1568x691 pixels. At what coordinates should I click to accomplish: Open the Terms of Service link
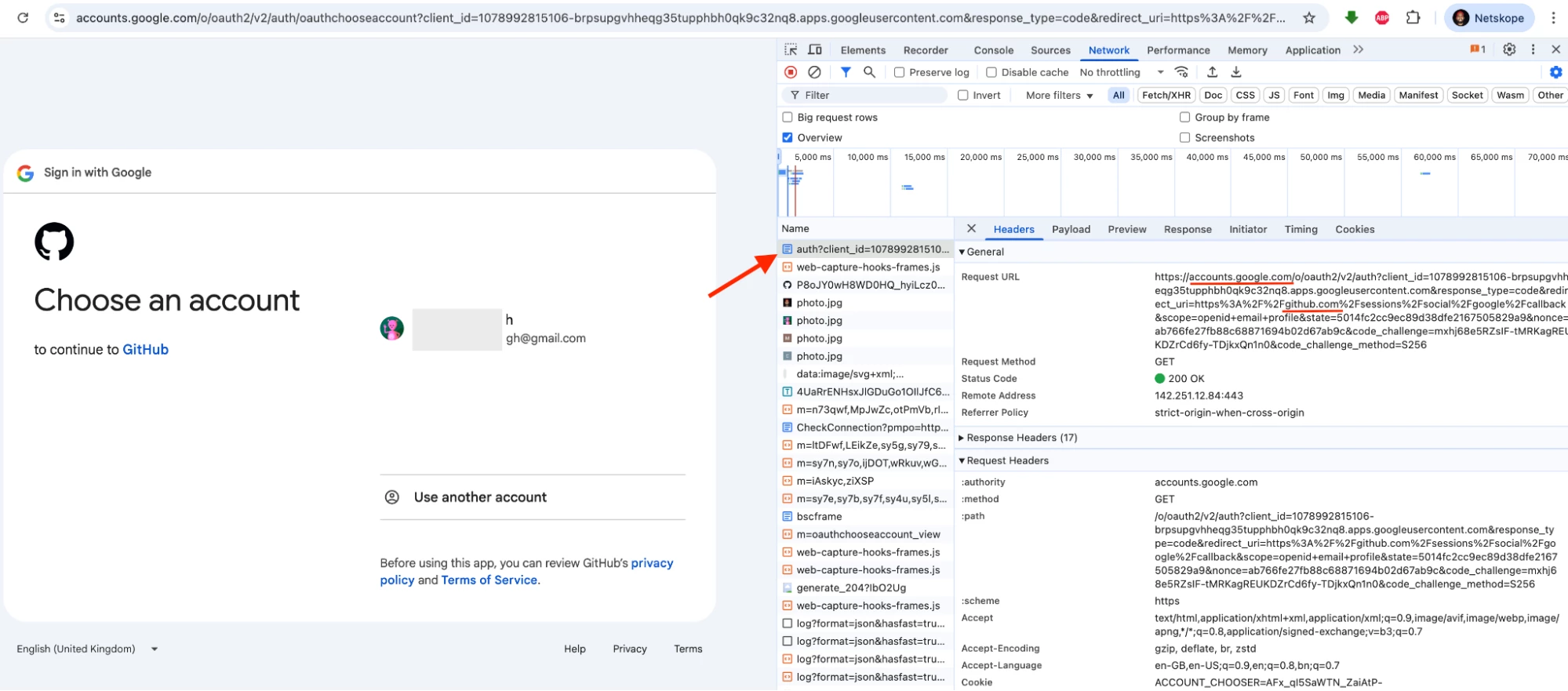(489, 580)
